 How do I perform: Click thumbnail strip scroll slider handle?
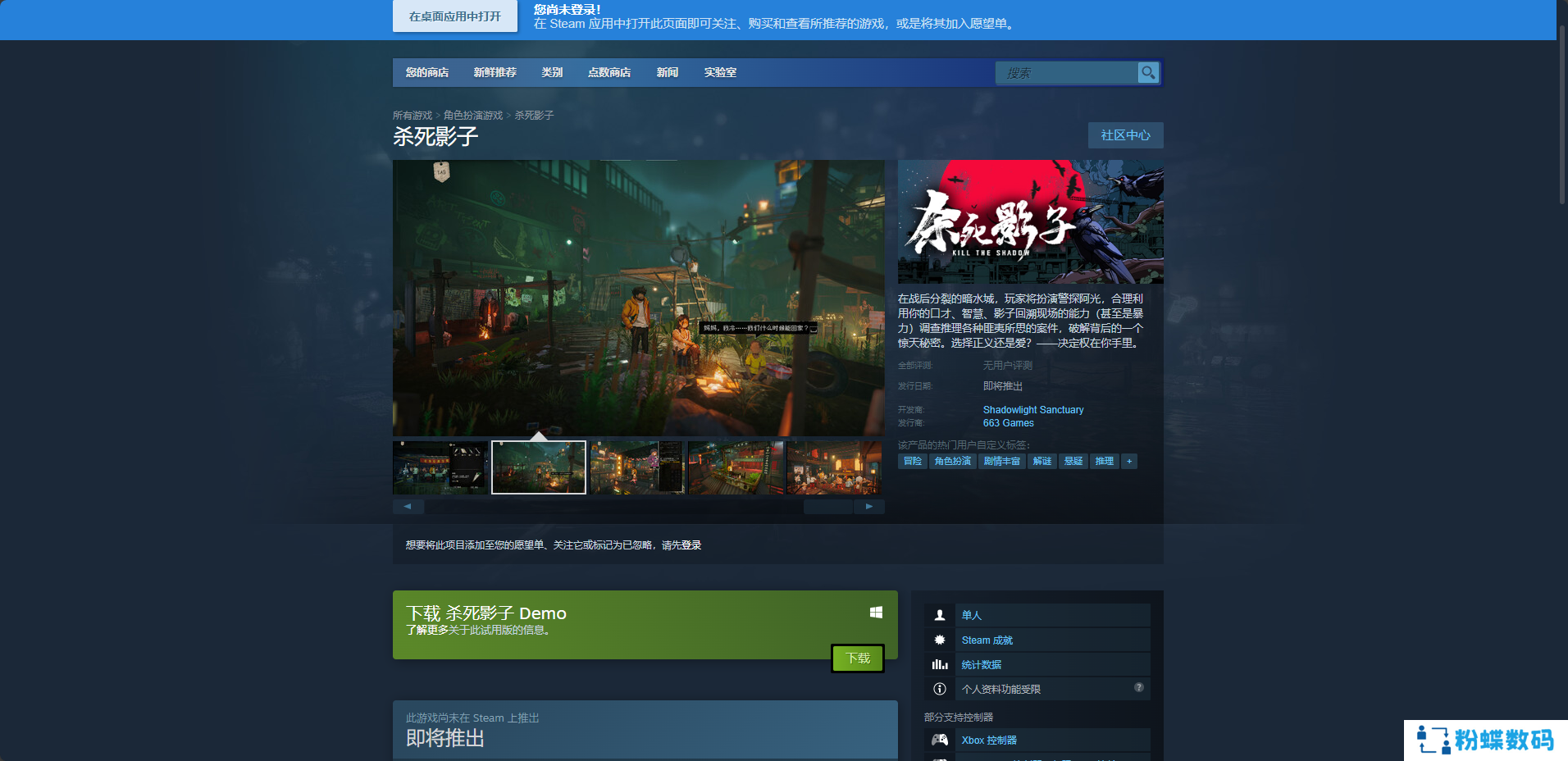pos(828,507)
